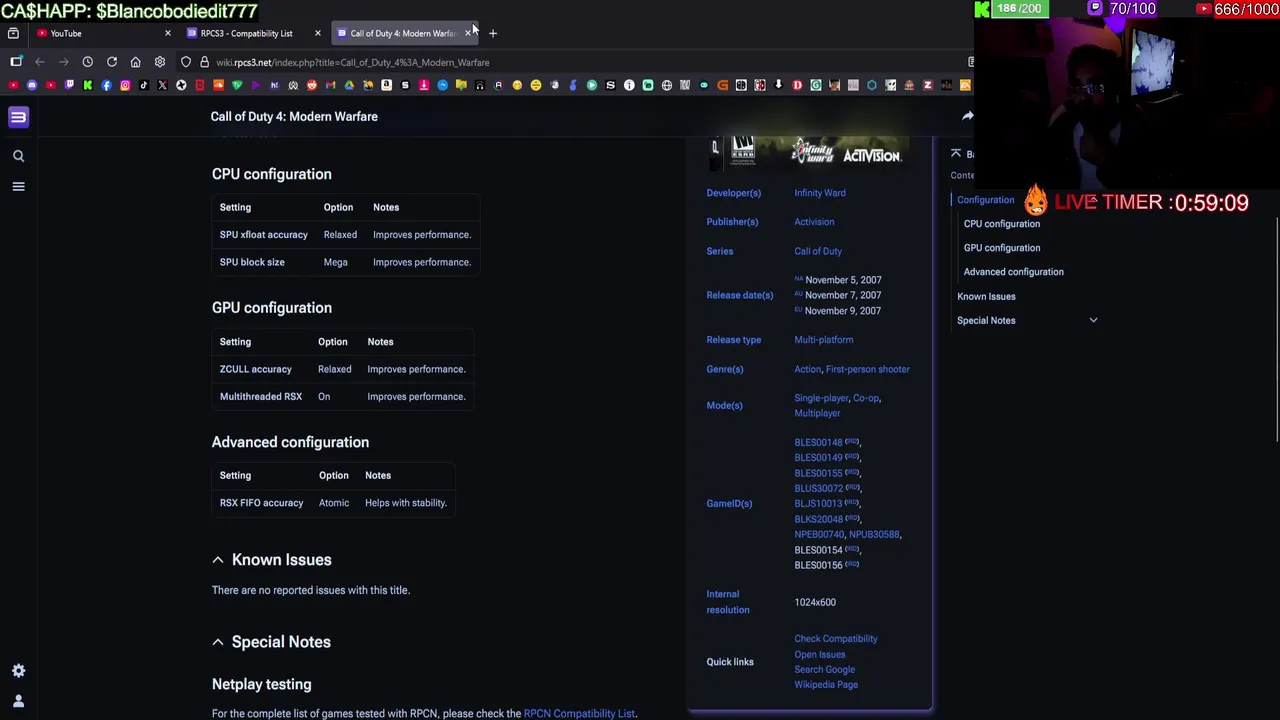
Task: Click the Search Google quick link
Action: 825,670
